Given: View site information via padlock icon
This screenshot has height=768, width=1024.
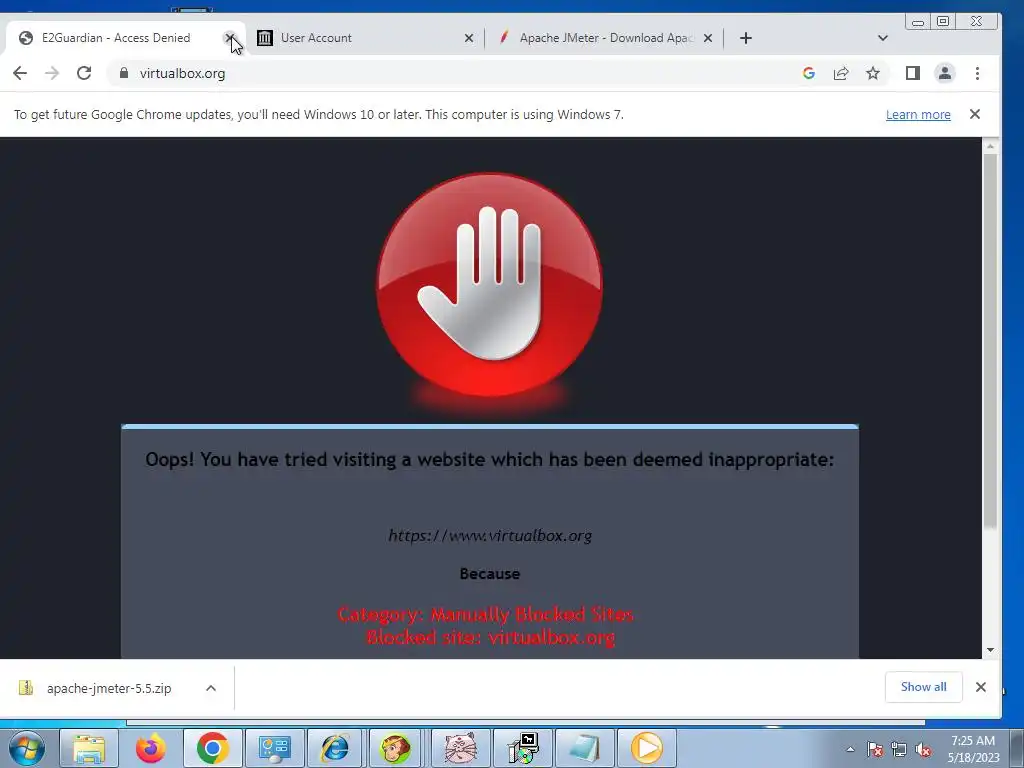Looking at the screenshot, I should coord(123,73).
